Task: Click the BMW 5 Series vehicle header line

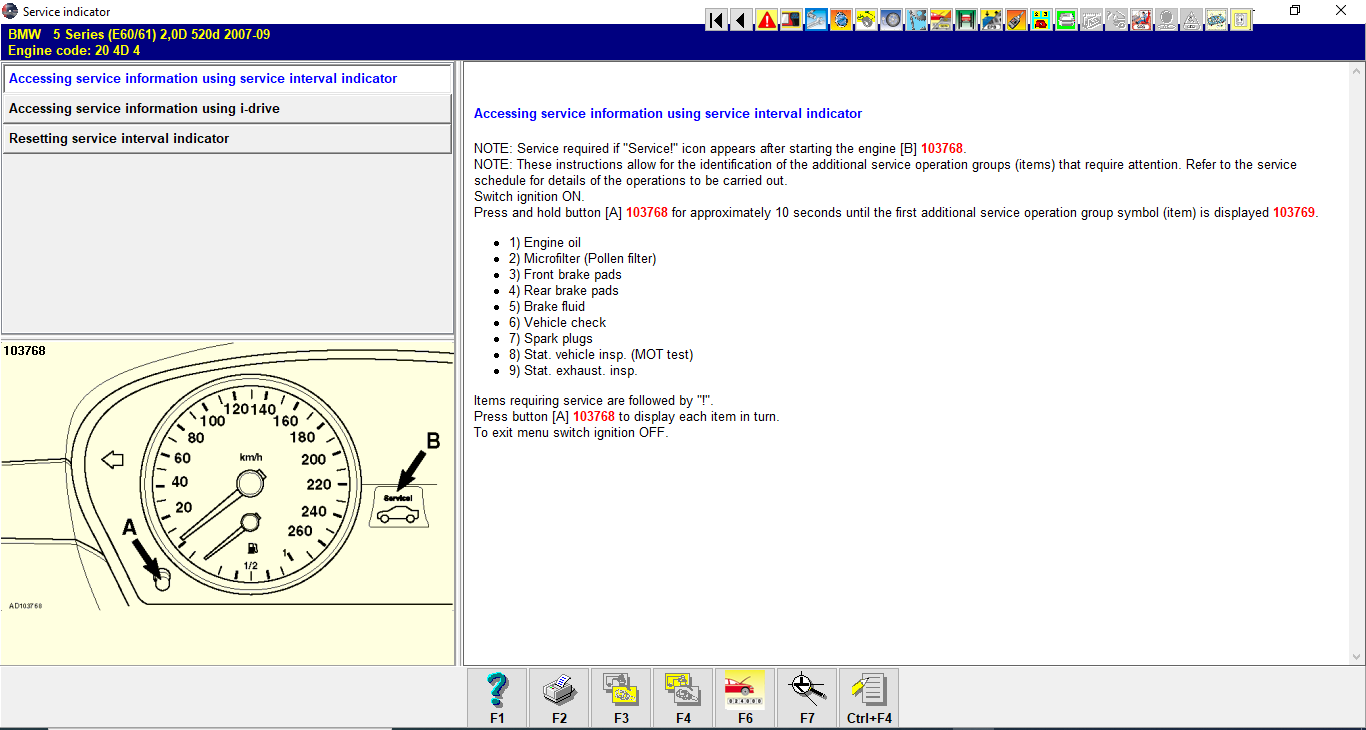Action: (139, 35)
